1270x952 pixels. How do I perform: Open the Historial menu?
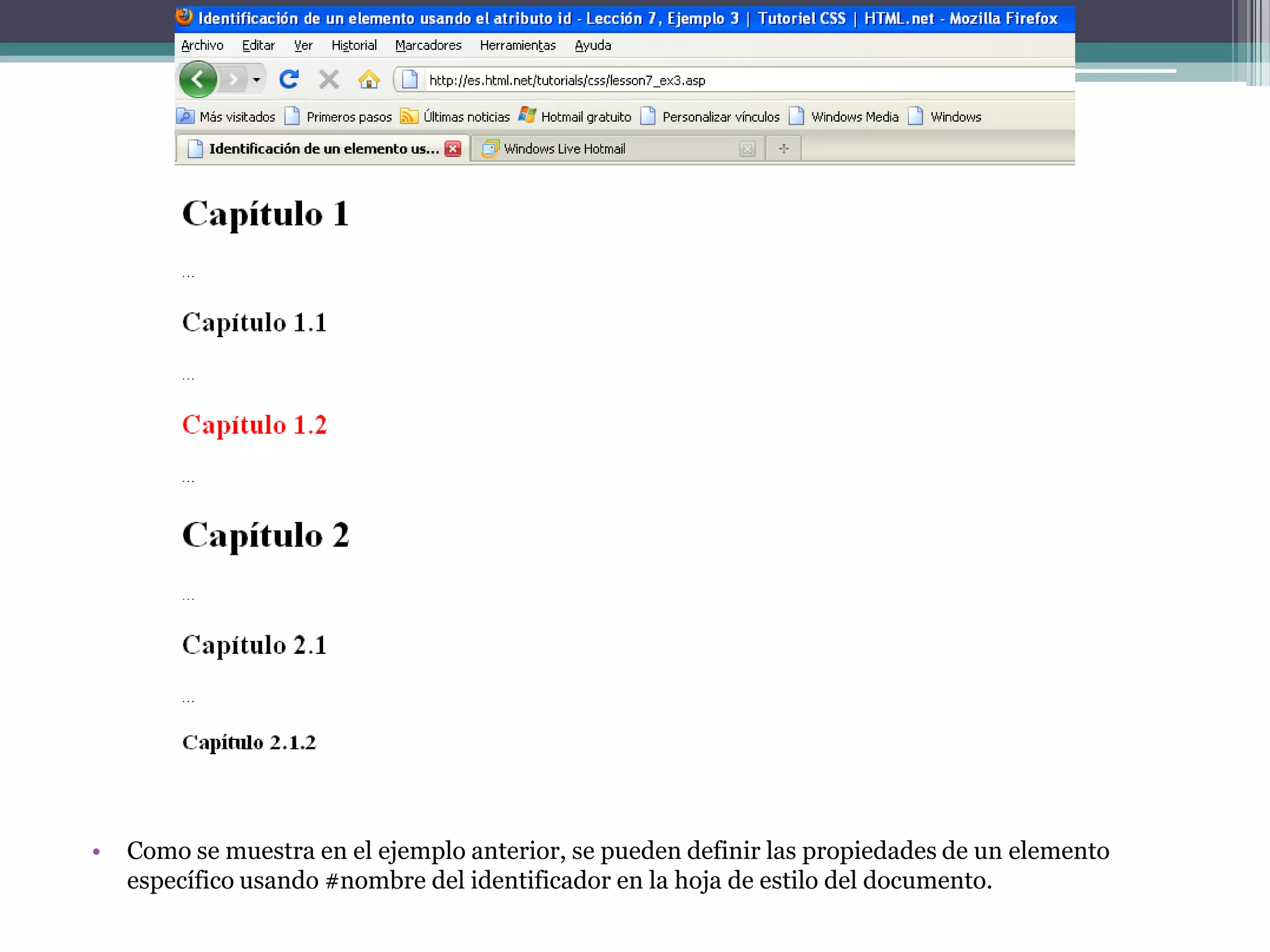pyautogui.click(x=354, y=45)
